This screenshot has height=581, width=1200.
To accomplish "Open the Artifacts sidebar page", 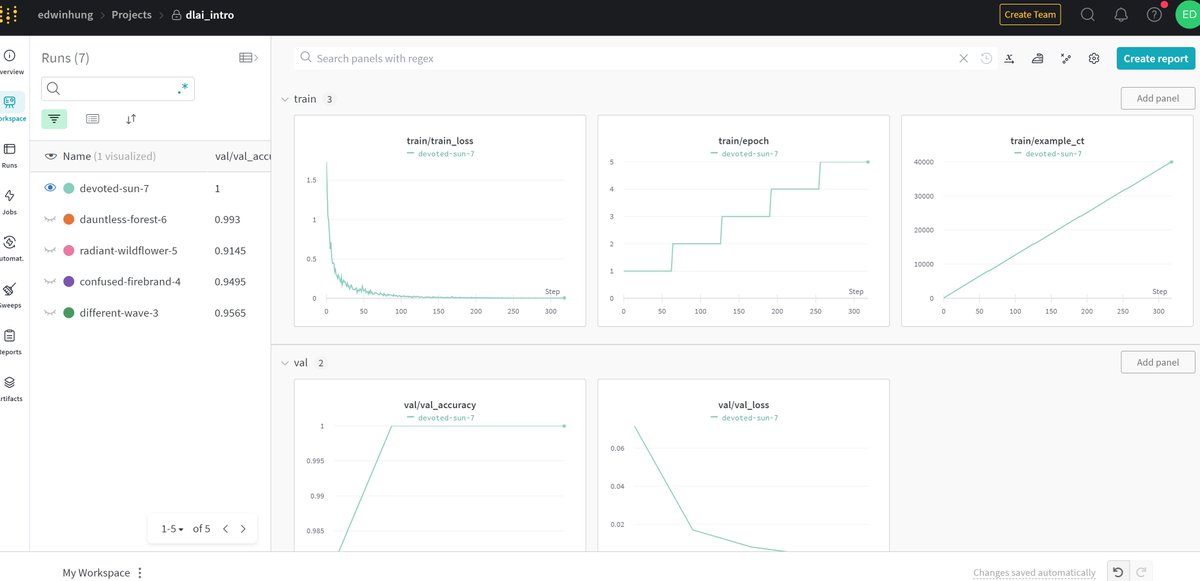I will click(9, 388).
